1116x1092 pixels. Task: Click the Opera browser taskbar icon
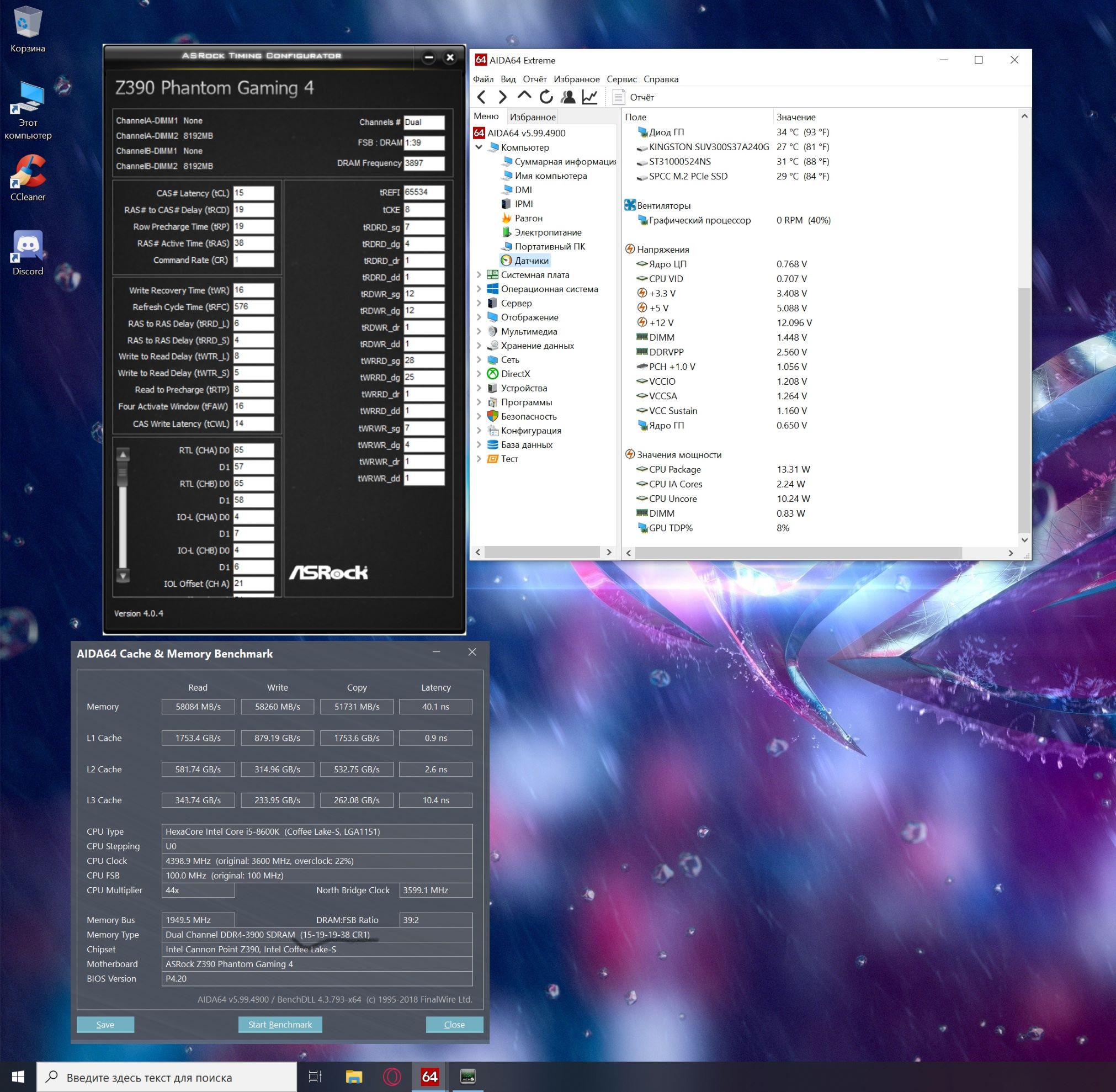[392, 1077]
